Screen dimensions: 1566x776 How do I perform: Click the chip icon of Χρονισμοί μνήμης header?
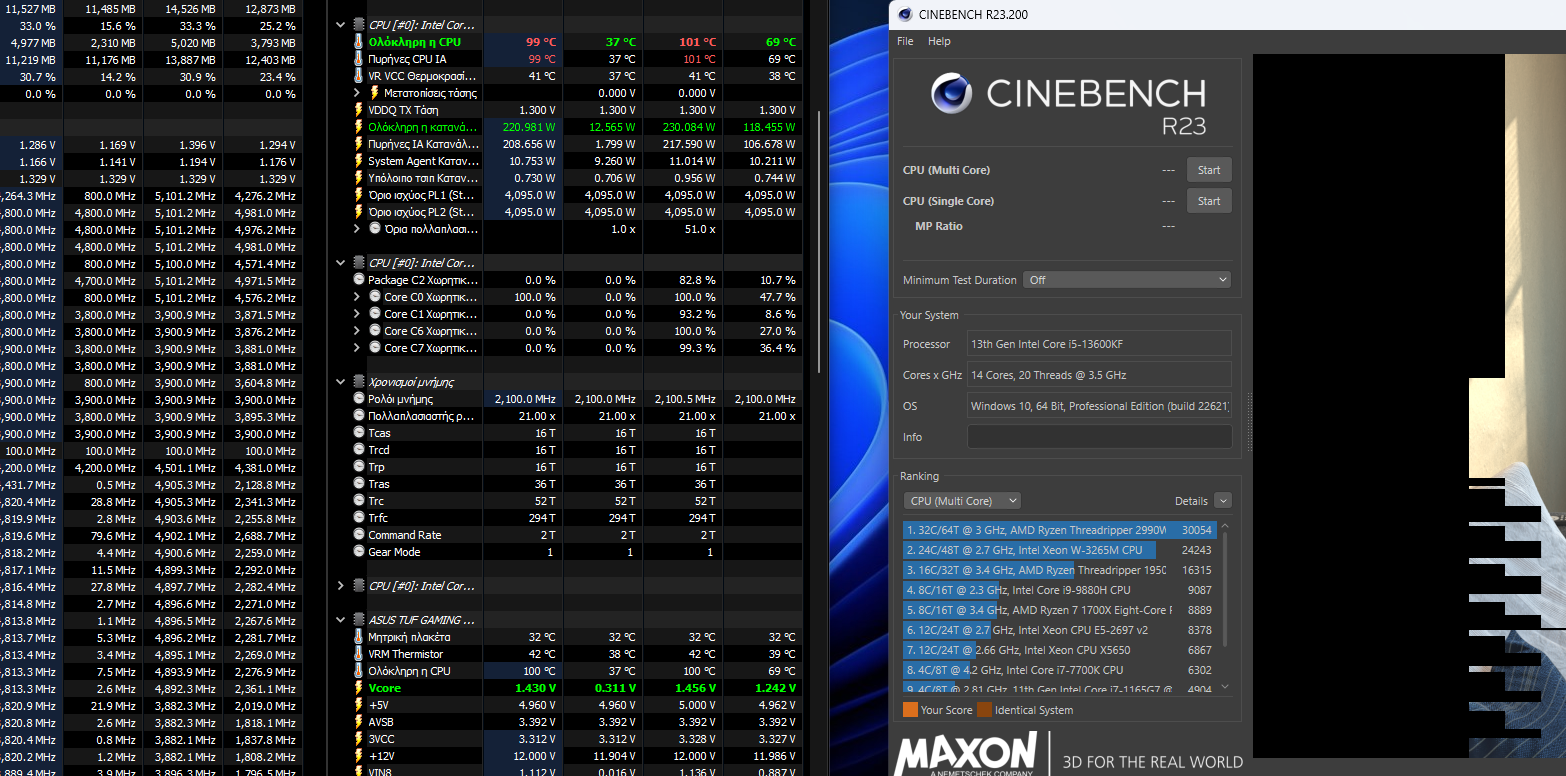coord(359,382)
